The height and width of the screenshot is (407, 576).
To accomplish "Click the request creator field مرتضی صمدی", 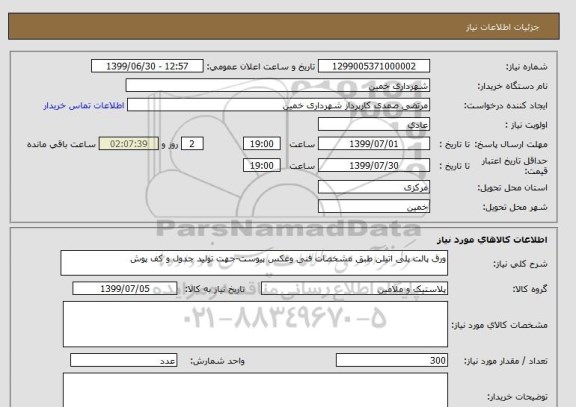I will click(278, 105).
